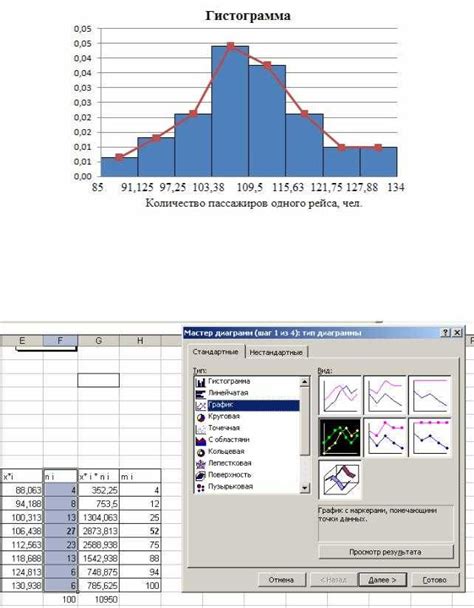Image resolution: width=474 pixels, height=608 pixels.
Task: Select the Гистограмма chart type icon
Action: 201,382
